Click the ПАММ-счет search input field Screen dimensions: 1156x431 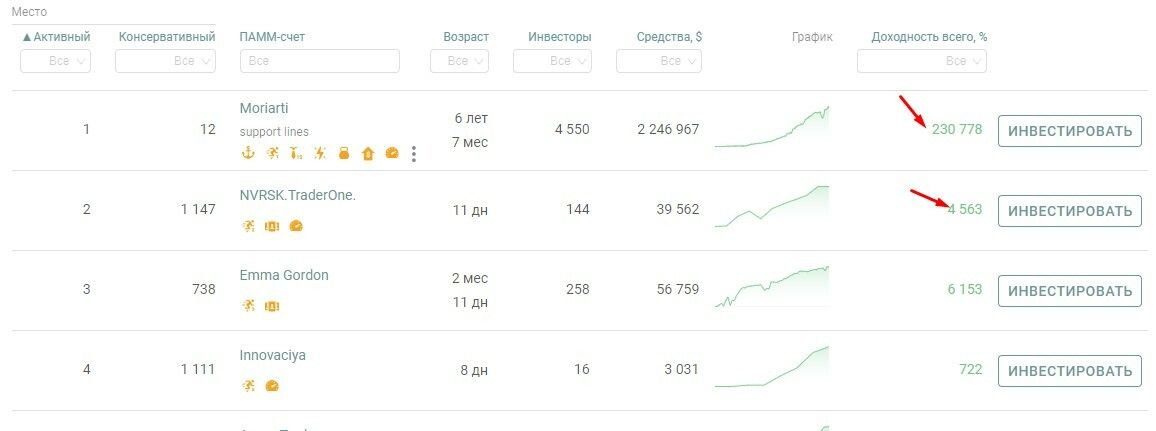(320, 61)
